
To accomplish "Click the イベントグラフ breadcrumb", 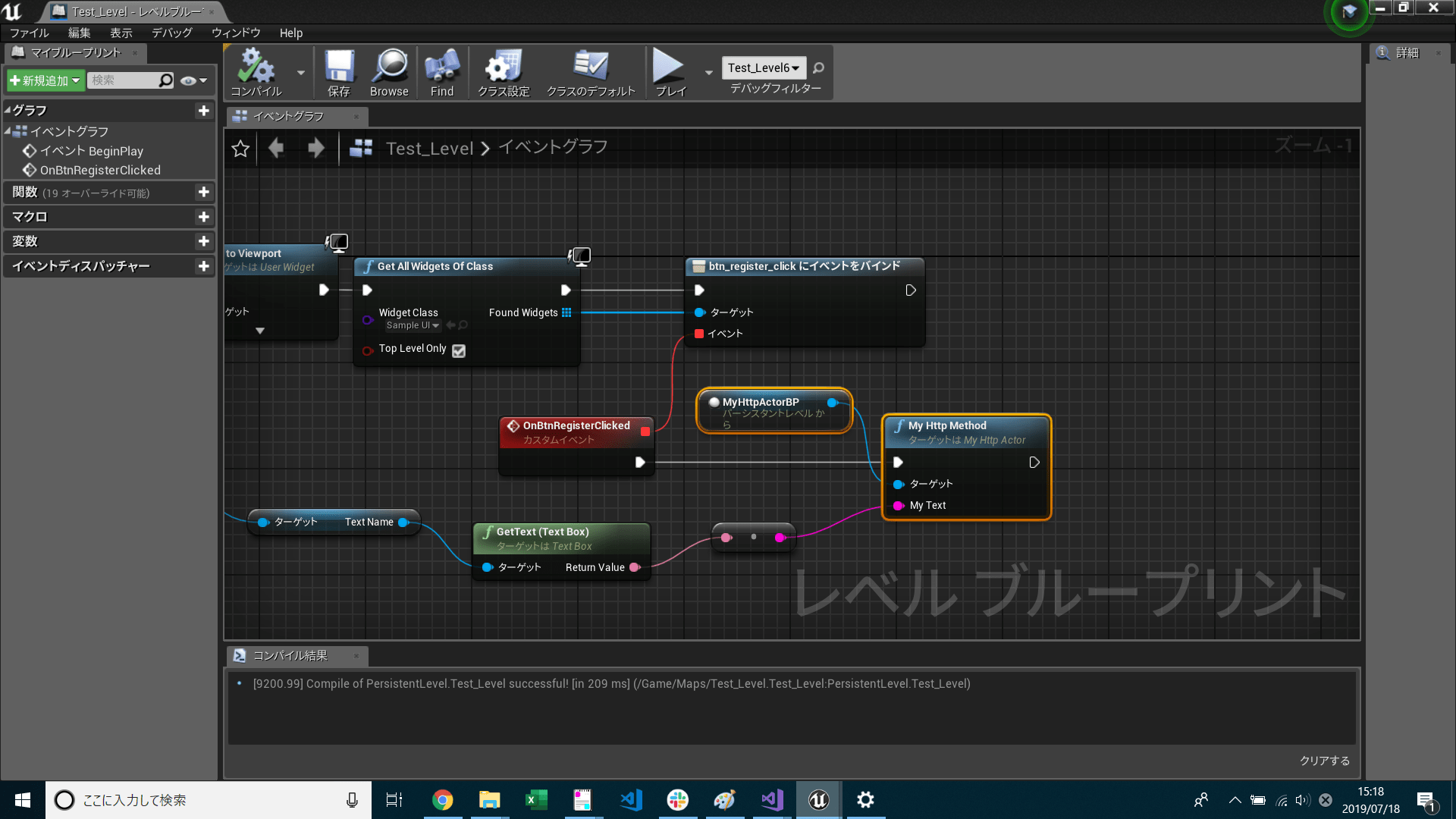I will click(x=553, y=147).
